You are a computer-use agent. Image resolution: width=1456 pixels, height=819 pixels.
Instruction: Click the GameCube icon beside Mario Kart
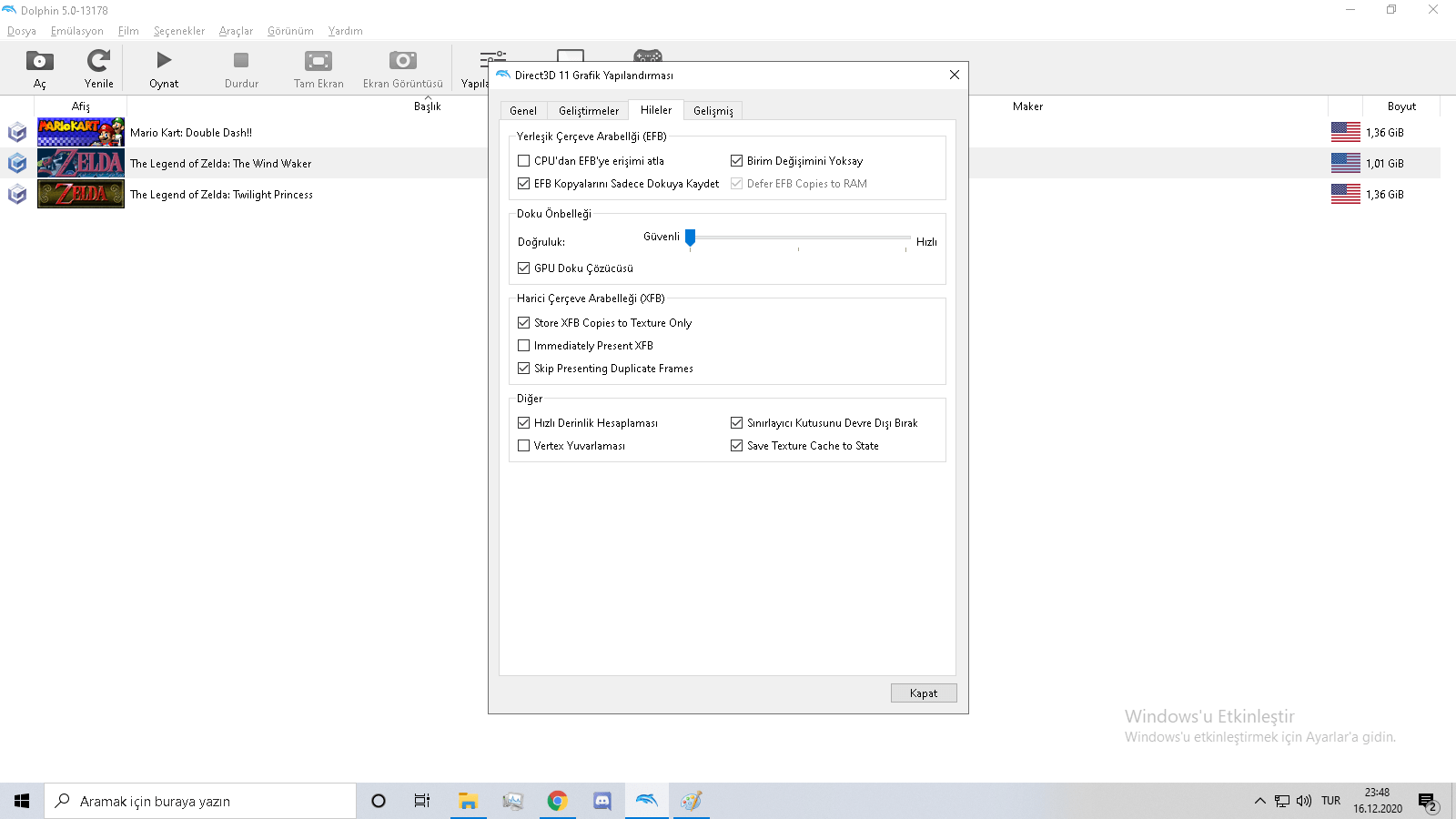click(x=17, y=133)
